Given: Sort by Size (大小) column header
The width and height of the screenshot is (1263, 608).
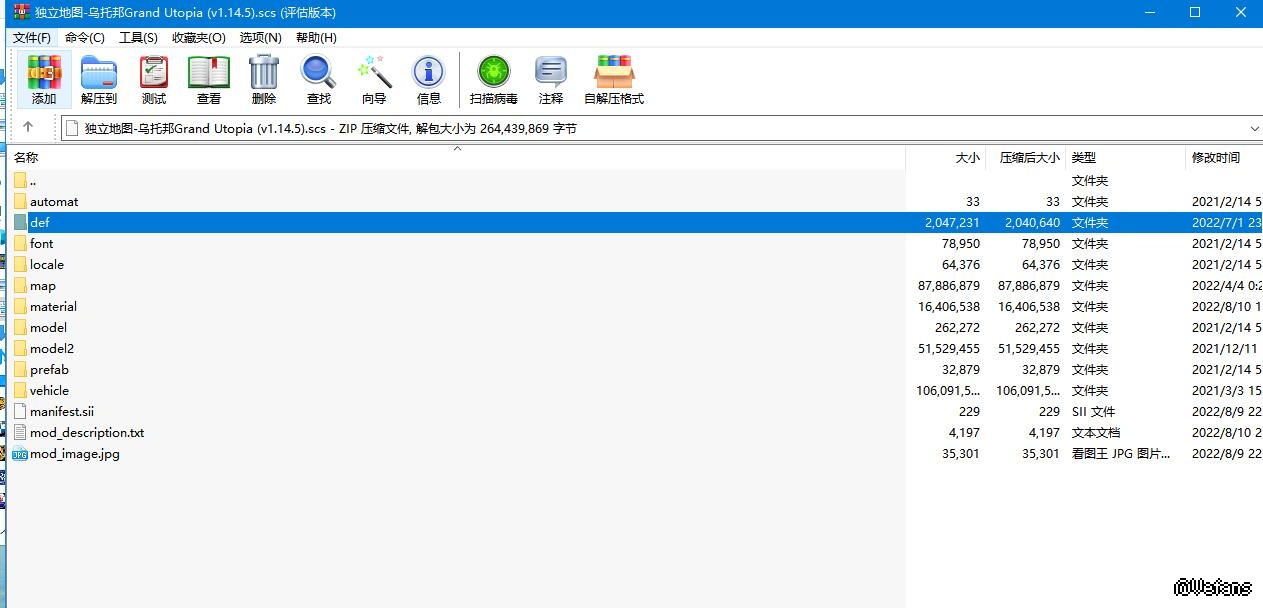Looking at the screenshot, I should point(967,157).
